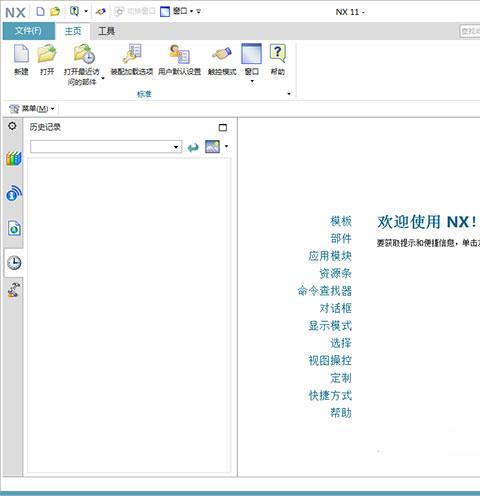Click the command finder search field
The height and width of the screenshot is (496, 480).
tap(470, 31)
